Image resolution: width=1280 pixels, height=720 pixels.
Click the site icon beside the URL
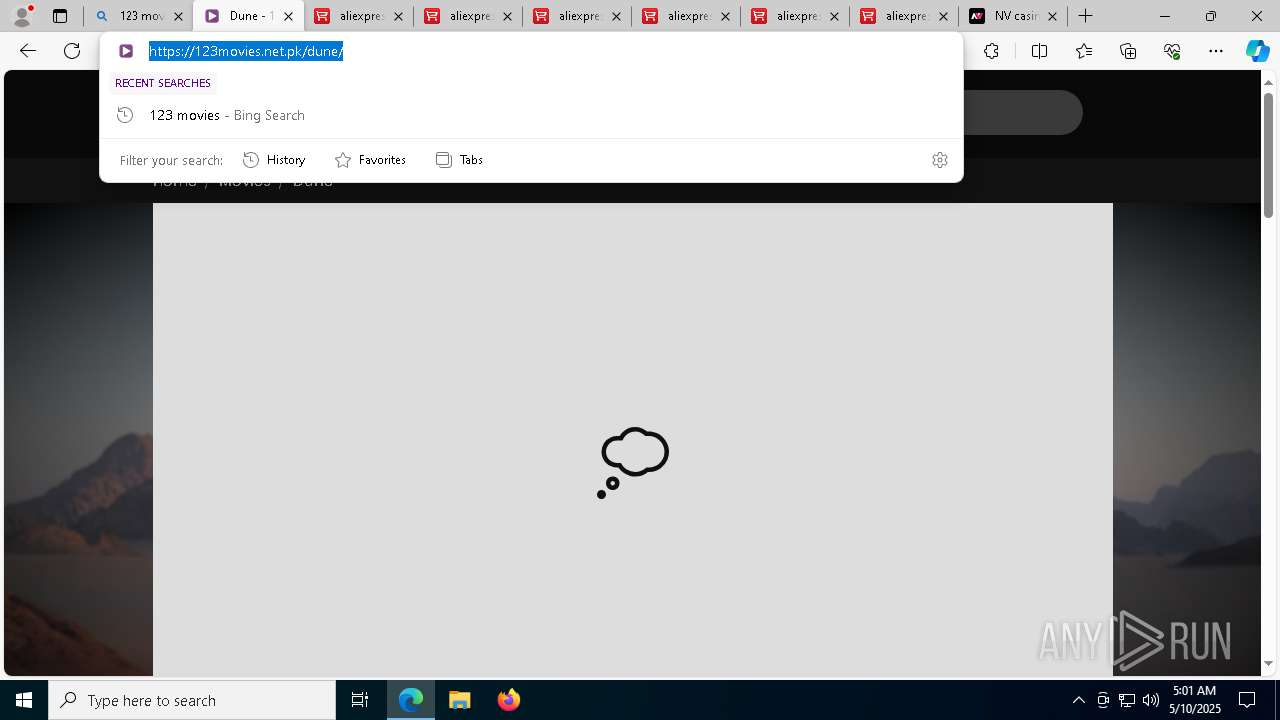click(x=126, y=51)
